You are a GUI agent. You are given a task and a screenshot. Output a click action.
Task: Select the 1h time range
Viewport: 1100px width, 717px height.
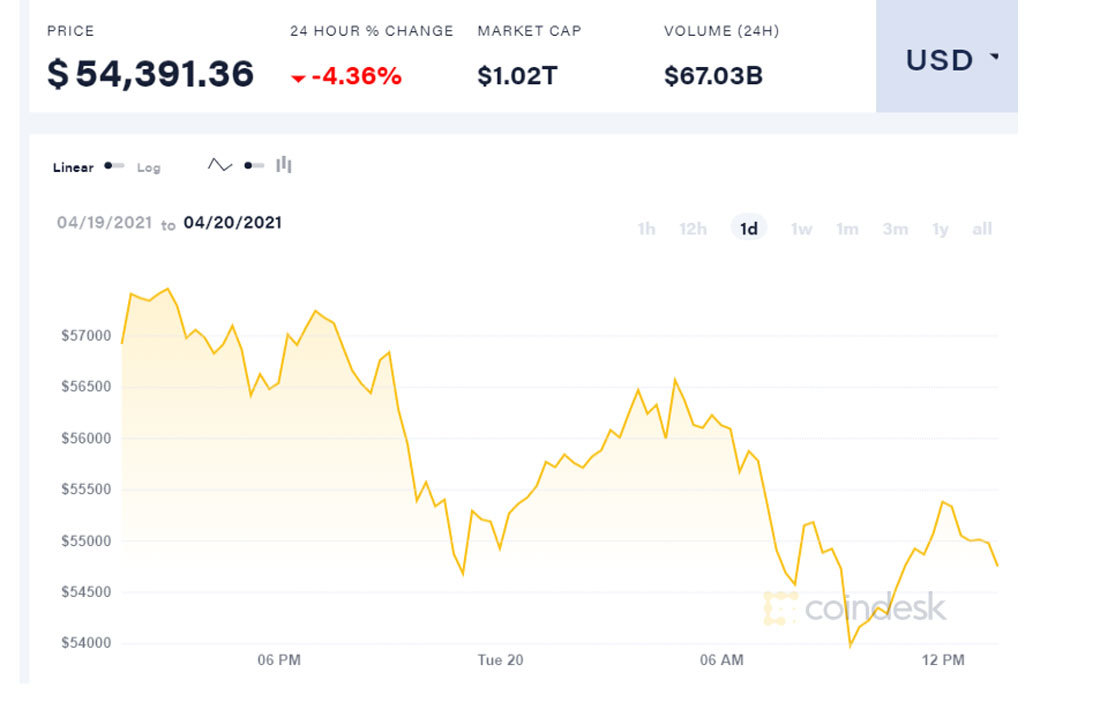(646, 229)
